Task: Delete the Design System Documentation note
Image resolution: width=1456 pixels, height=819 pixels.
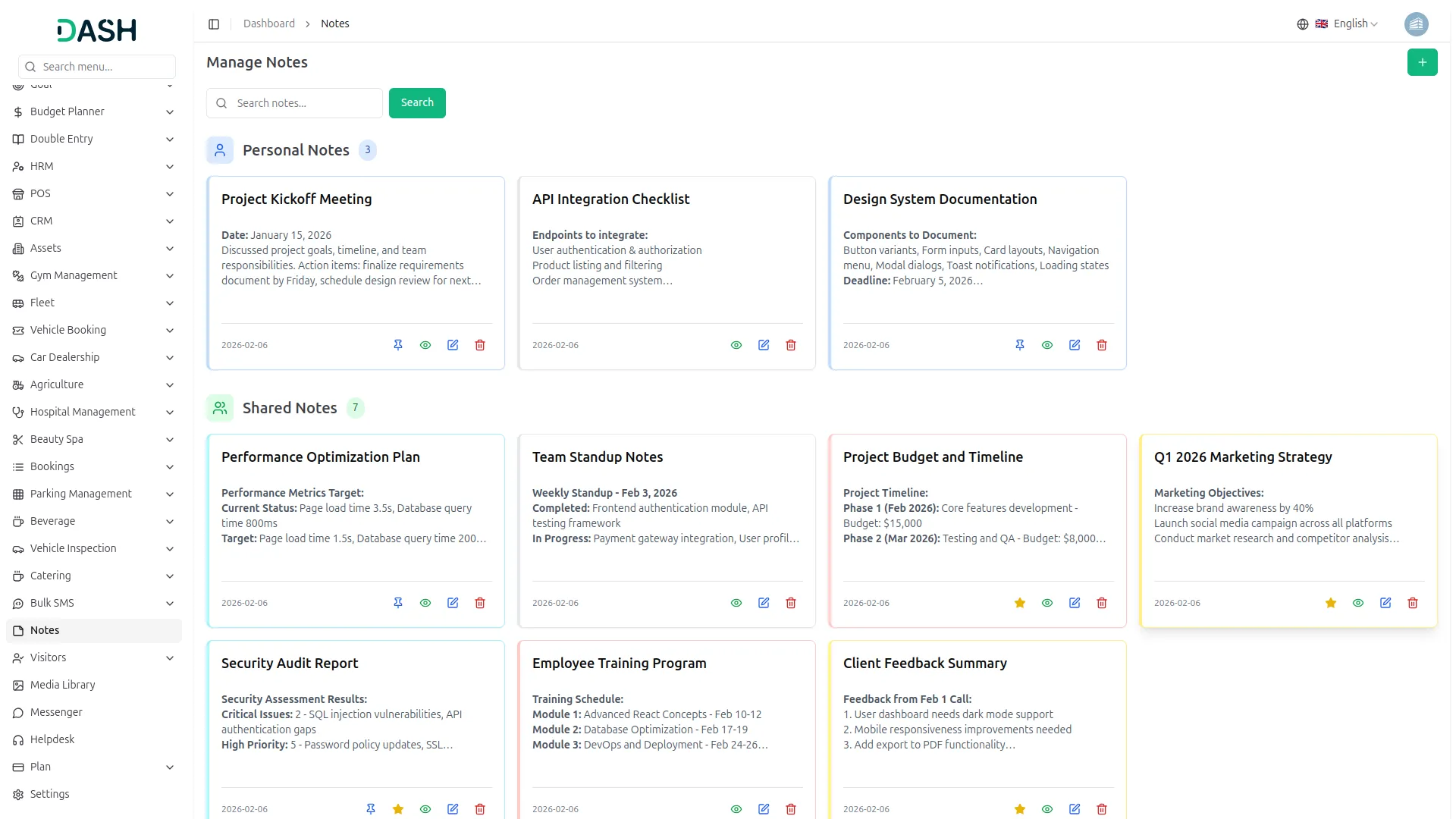Action: click(x=1102, y=345)
